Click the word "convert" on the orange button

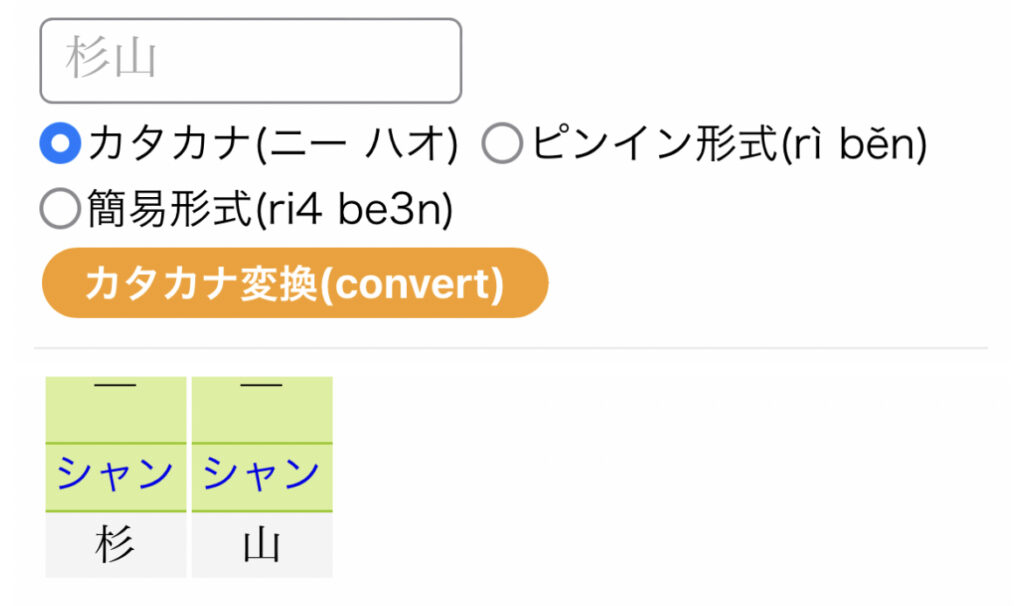[x=415, y=284]
